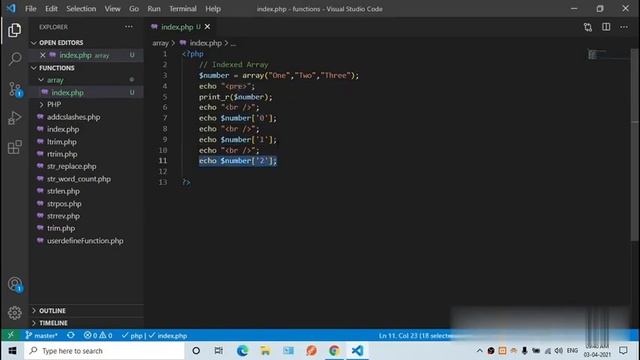Expand the Timeline section
This screenshot has width=640, height=360.
click(53, 323)
